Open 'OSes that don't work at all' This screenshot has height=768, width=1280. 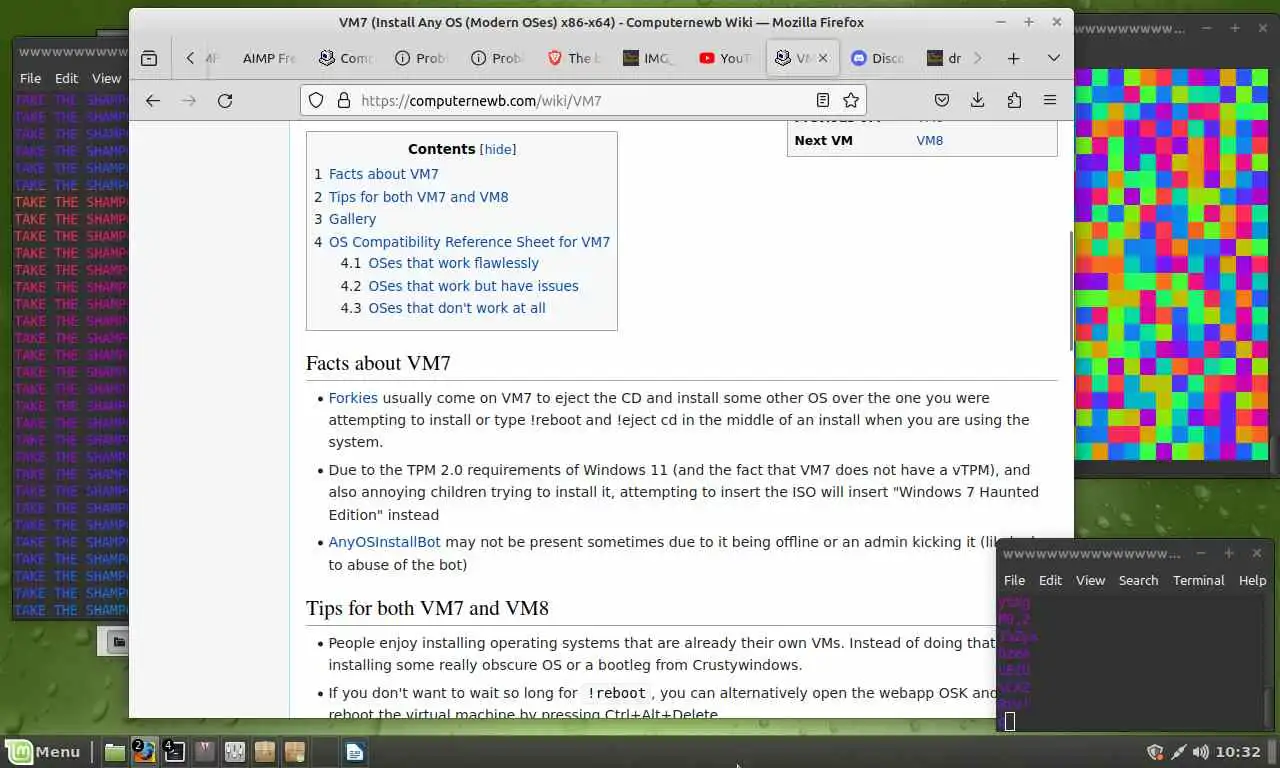pos(457,308)
